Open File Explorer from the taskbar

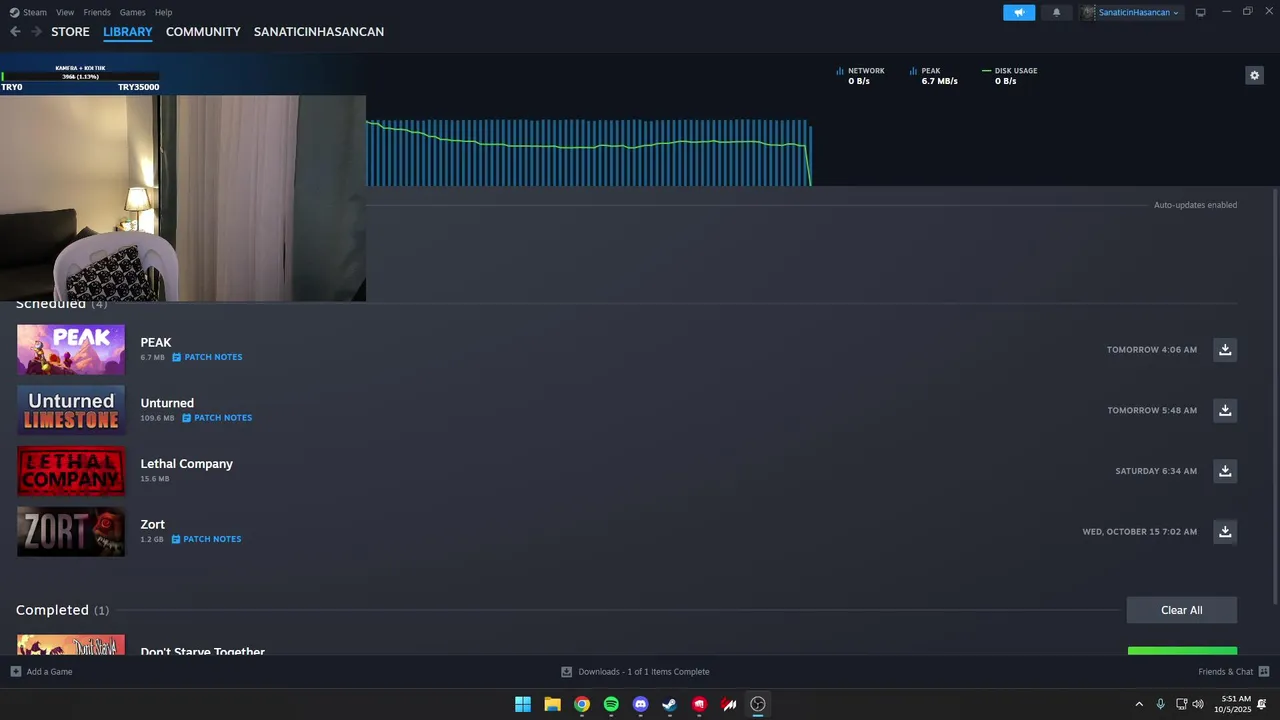(552, 704)
